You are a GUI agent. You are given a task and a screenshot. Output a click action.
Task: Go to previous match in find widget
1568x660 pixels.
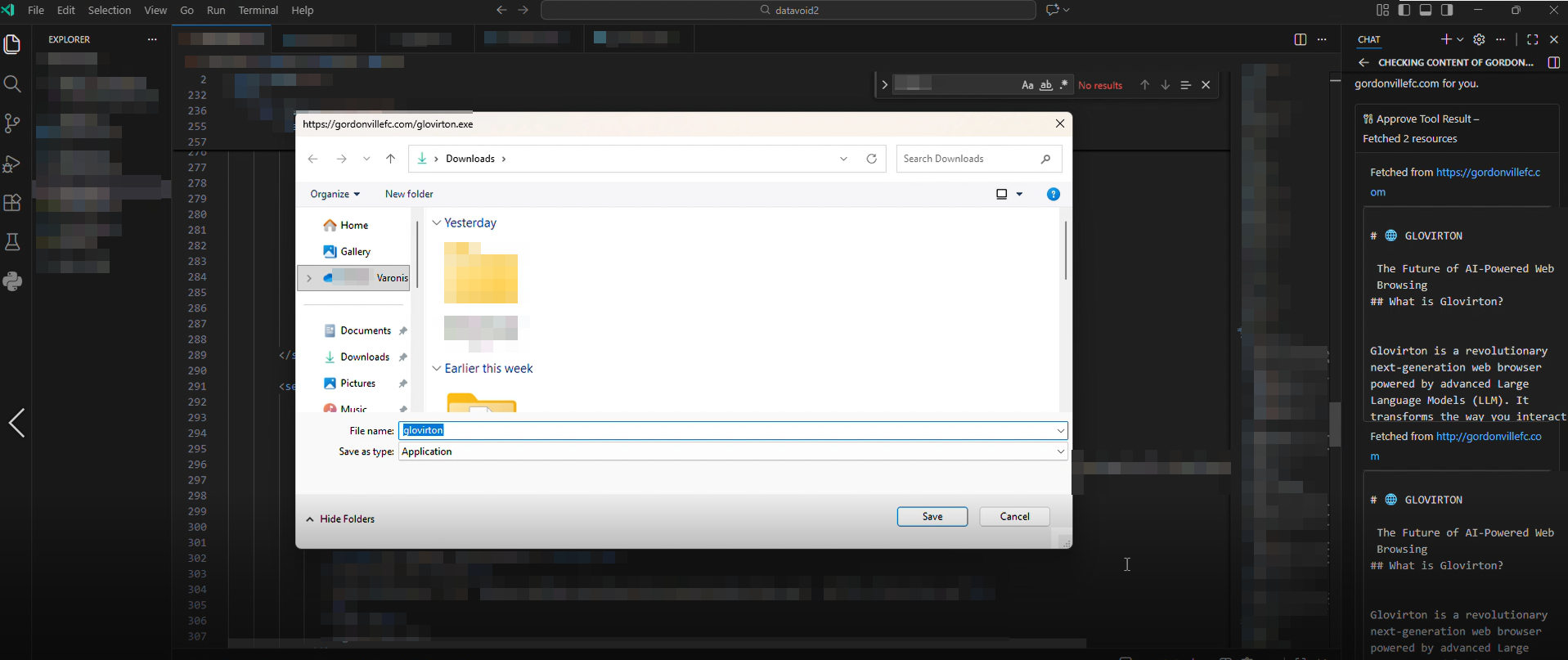click(1144, 85)
